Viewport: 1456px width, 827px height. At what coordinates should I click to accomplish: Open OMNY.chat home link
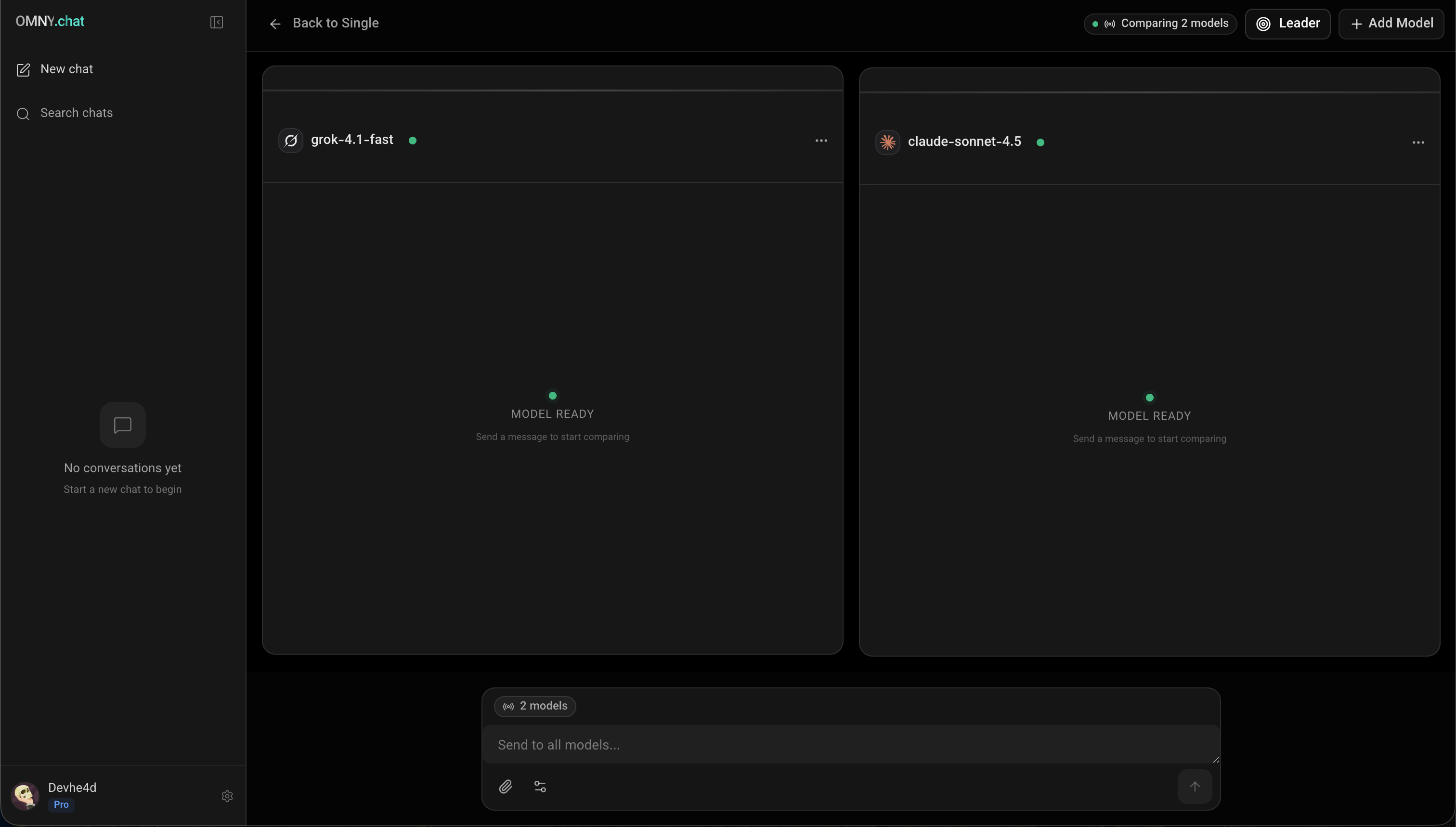[50, 20]
